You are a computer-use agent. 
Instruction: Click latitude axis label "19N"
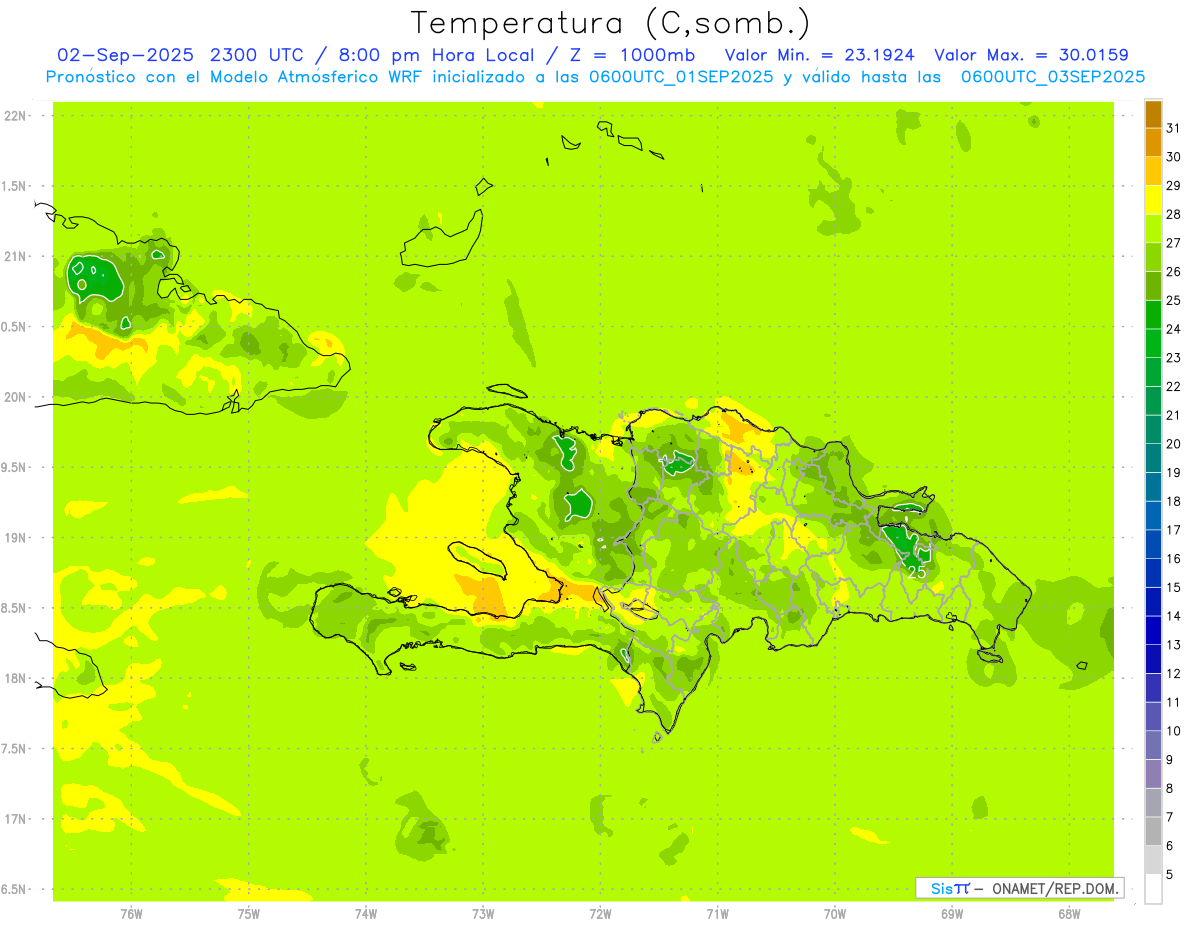pos(16,538)
